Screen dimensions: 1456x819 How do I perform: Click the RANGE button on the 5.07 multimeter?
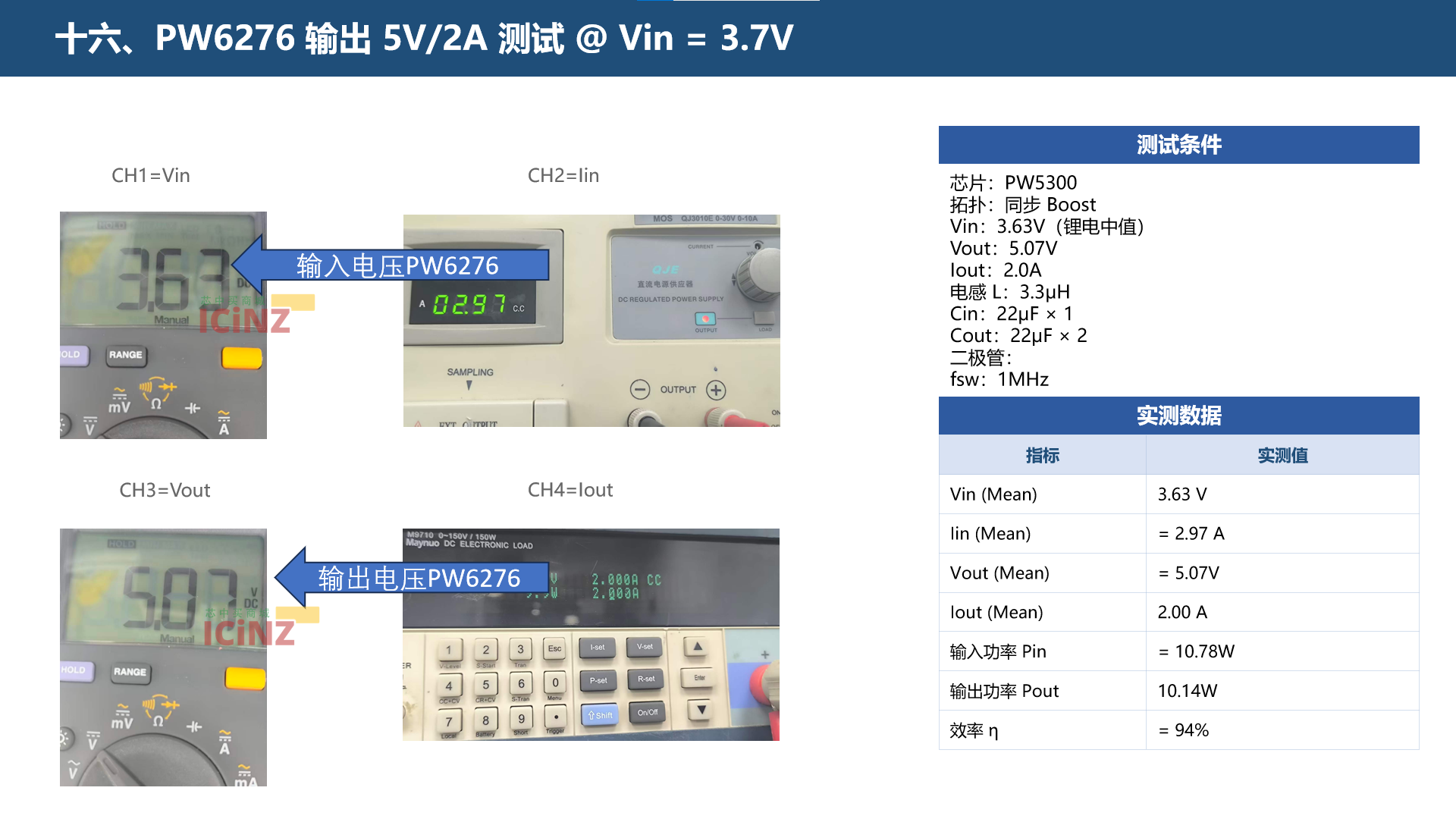[130, 672]
